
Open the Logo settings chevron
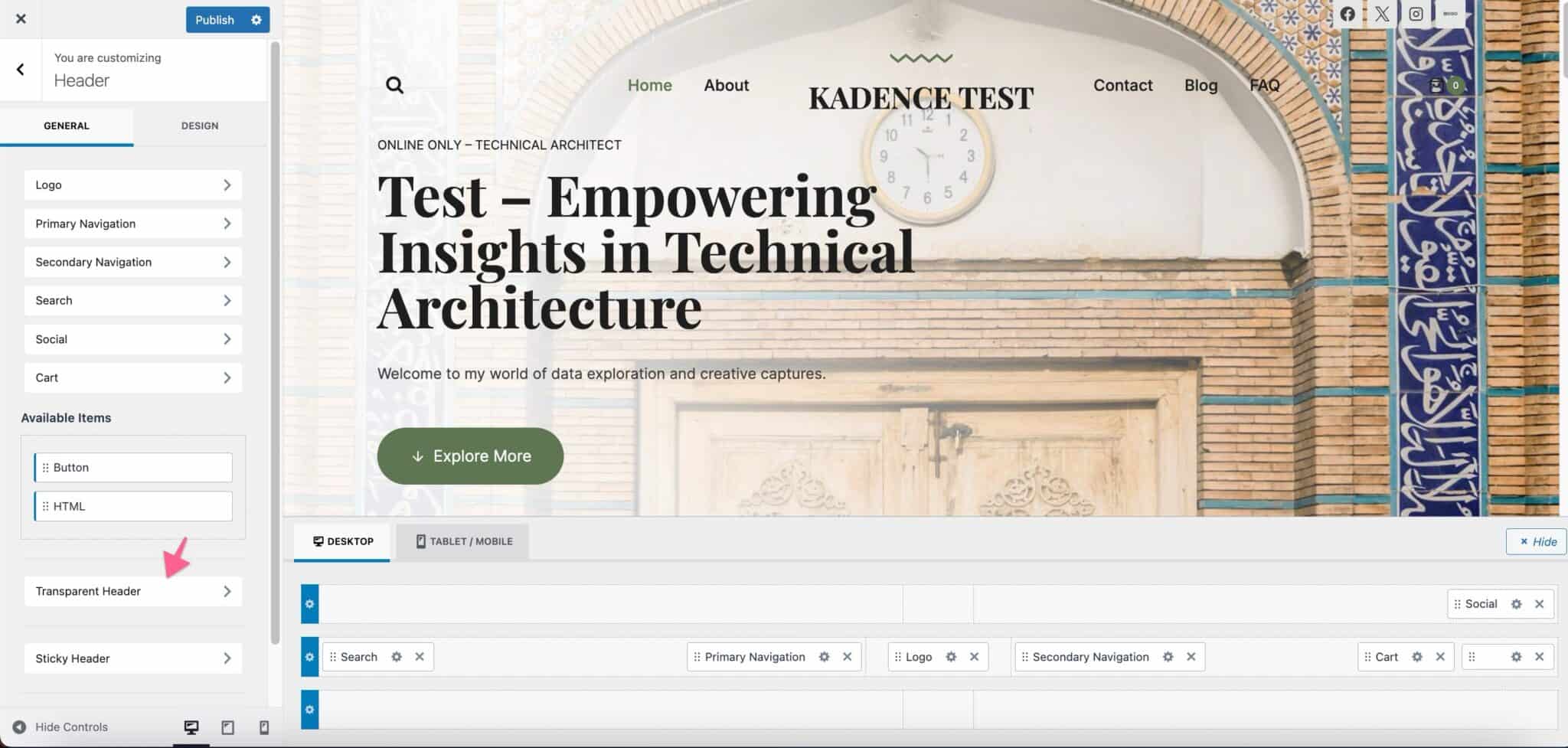click(x=227, y=185)
